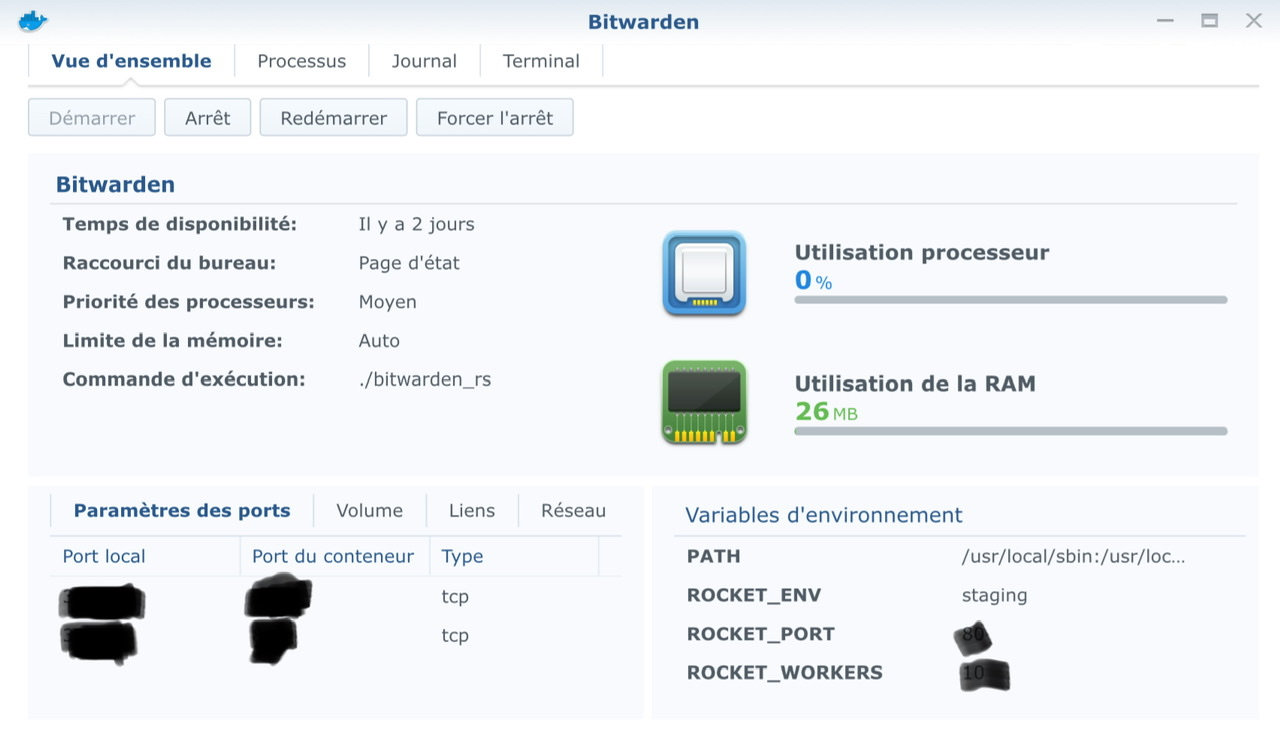Screen dimensions: 1280x740
Task: Click the Type column header
Action: pyautogui.click(x=514, y=556)
